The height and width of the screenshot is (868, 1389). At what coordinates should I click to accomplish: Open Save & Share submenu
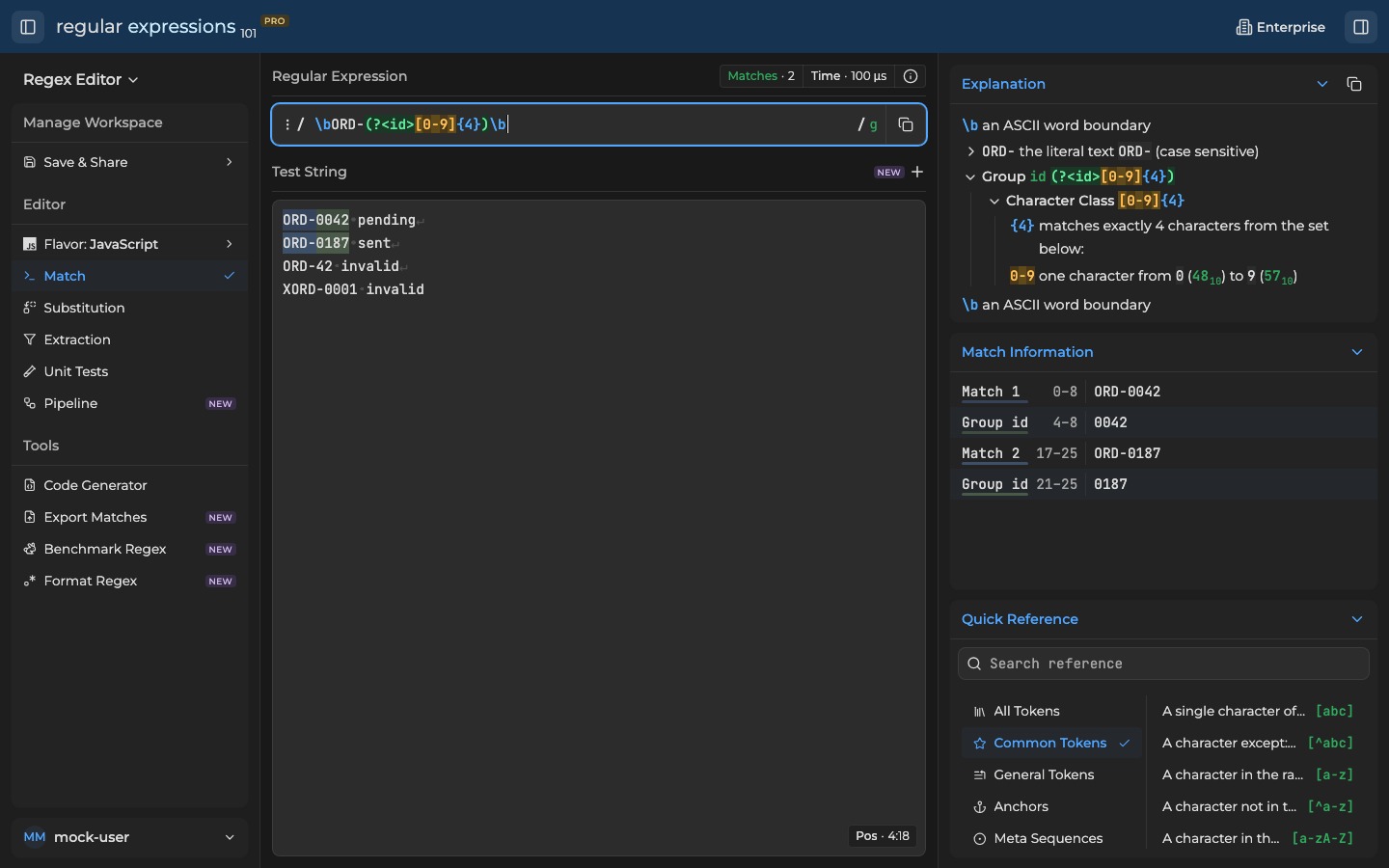click(129, 162)
